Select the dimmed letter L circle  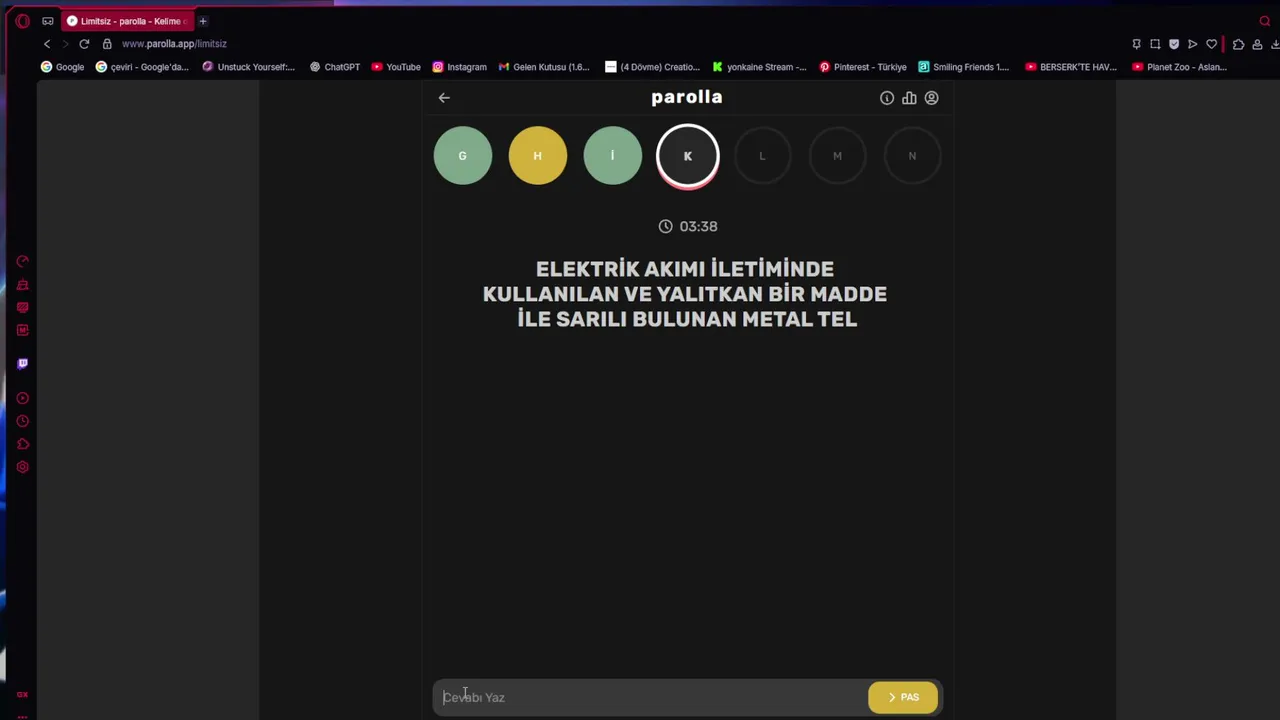tap(762, 156)
